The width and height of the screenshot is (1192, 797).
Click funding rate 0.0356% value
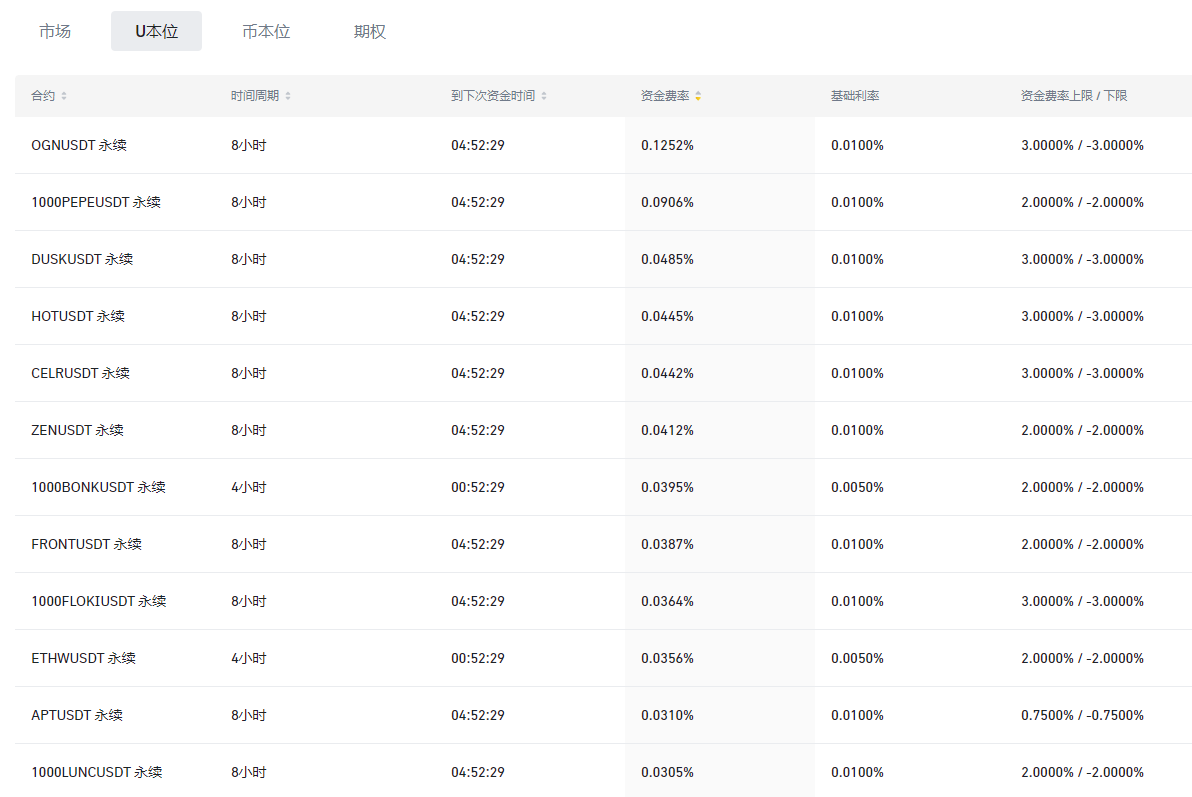(x=667, y=659)
